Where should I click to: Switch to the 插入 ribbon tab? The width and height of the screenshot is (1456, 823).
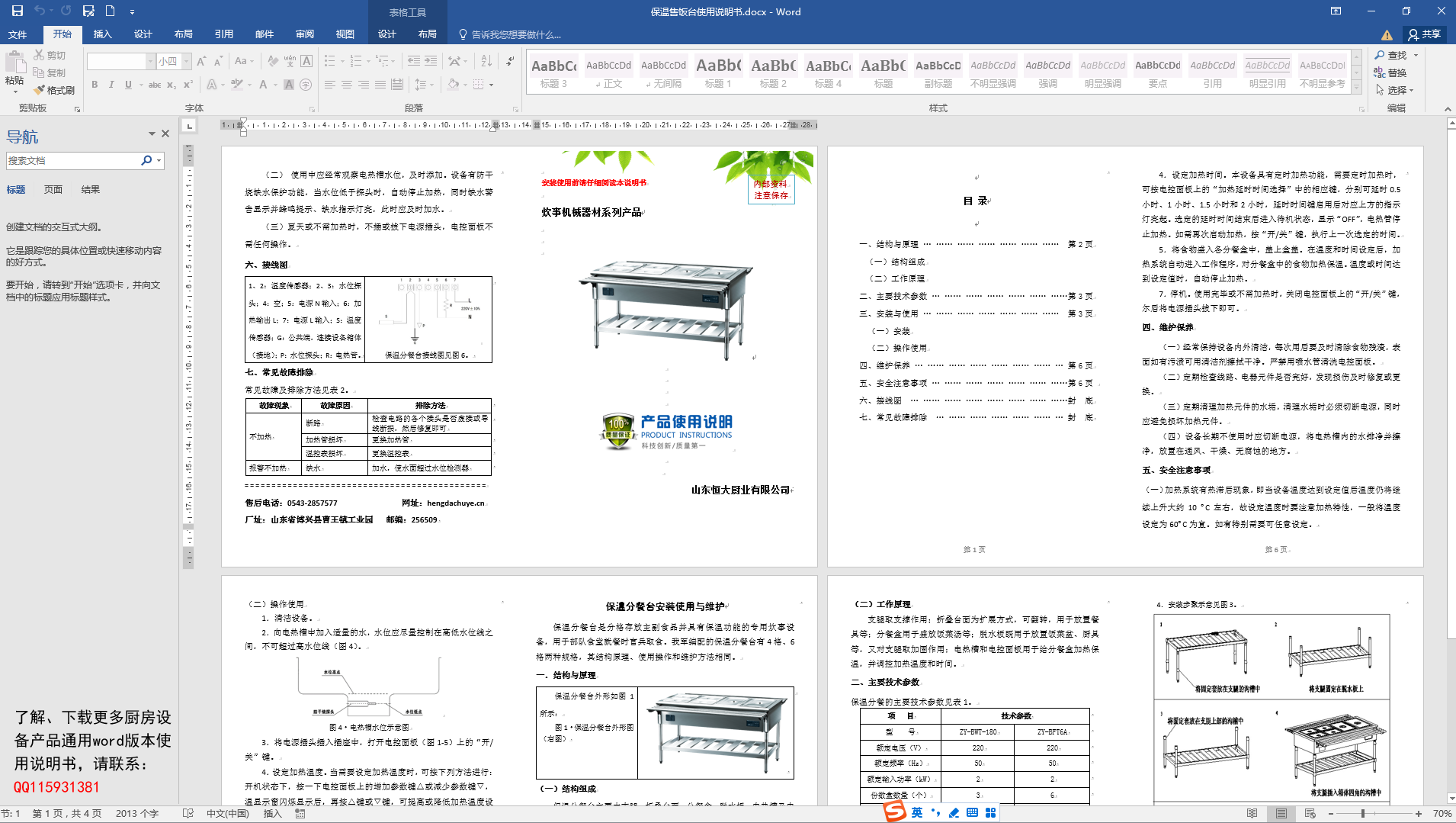(102, 34)
